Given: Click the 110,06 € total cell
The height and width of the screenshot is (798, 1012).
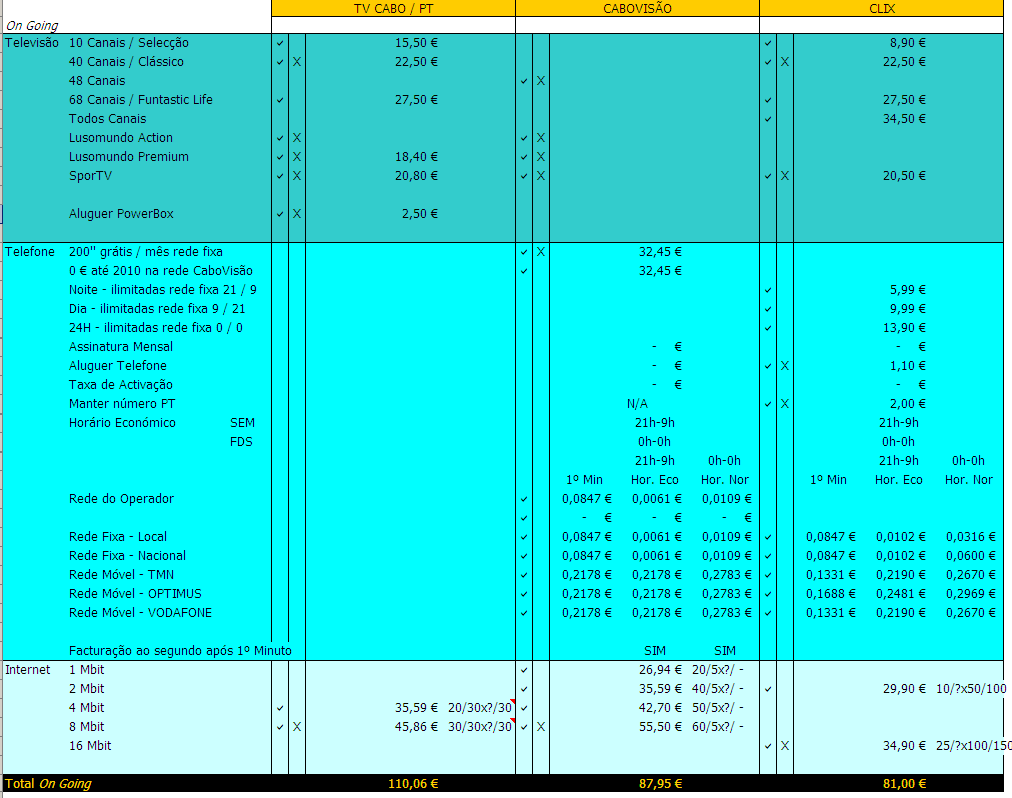Looking at the screenshot, I should click(x=413, y=783).
